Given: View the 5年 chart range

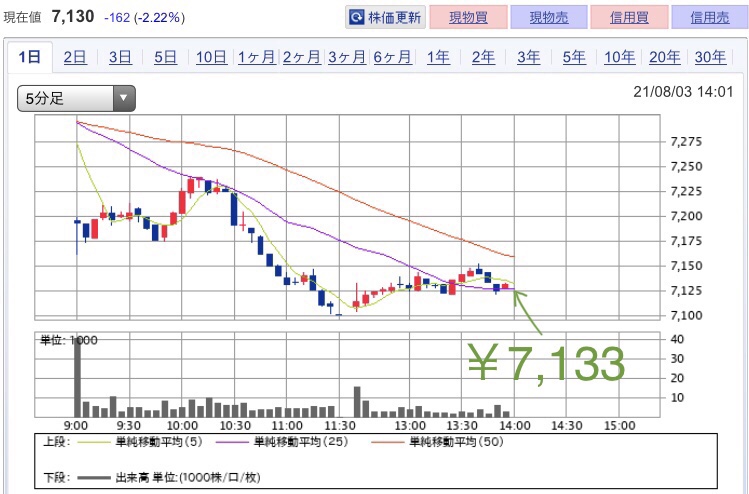Looking at the screenshot, I should tap(574, 57).
